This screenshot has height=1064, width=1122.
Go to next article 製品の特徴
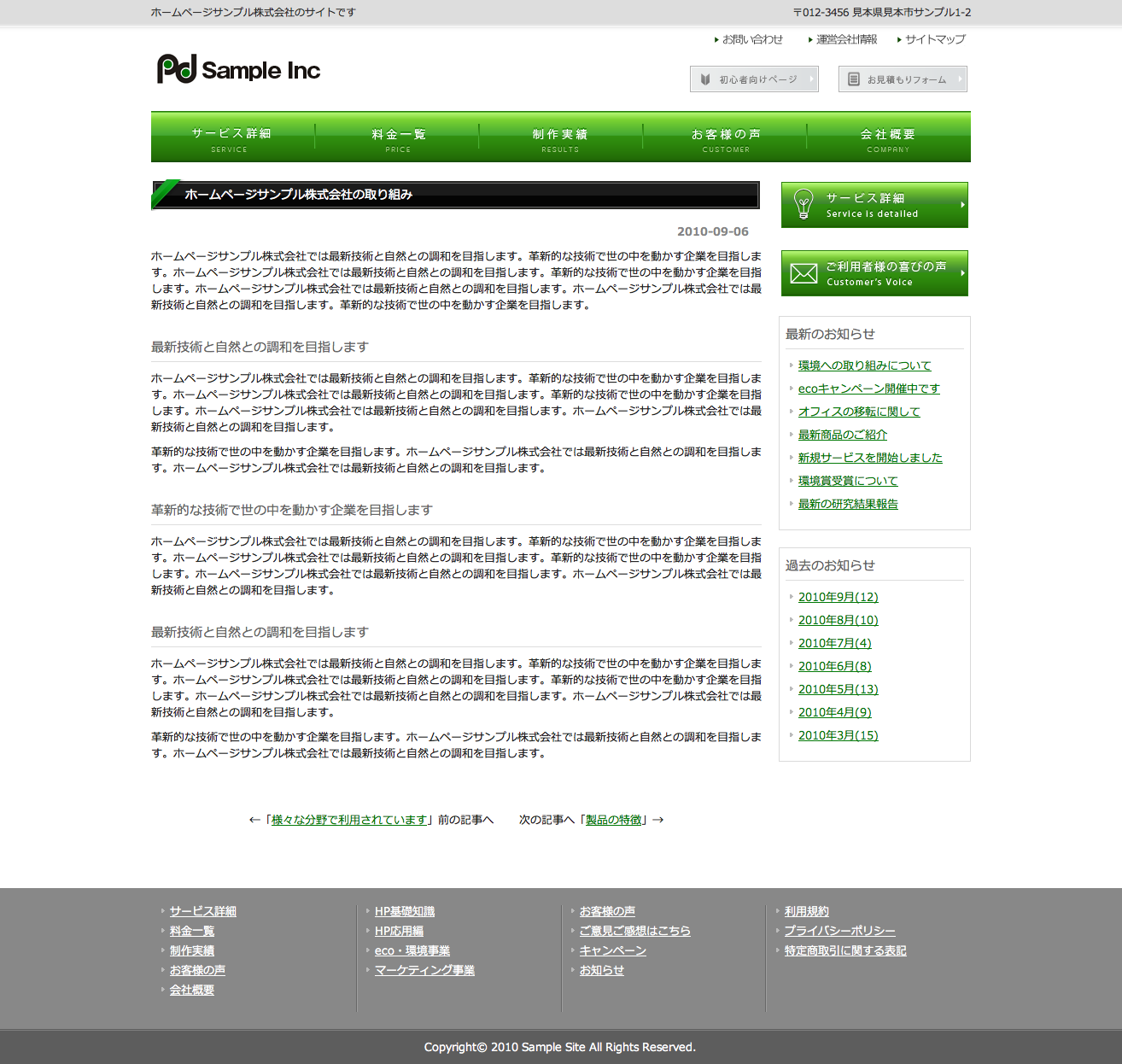(613, 820)
